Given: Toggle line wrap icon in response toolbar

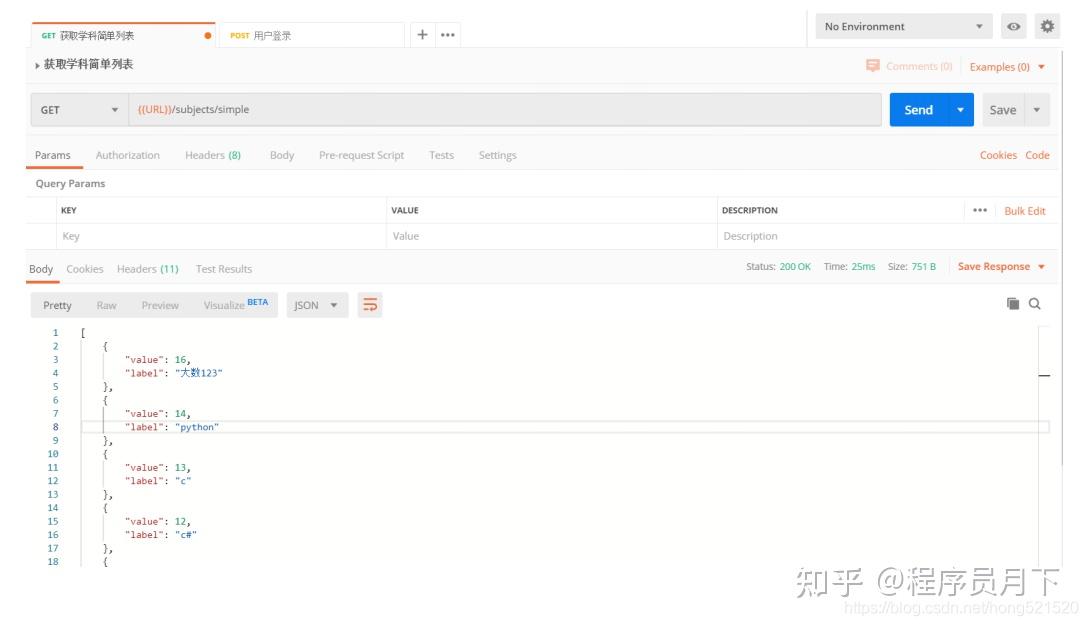Looking at the screenshot, I should (370, 305).
